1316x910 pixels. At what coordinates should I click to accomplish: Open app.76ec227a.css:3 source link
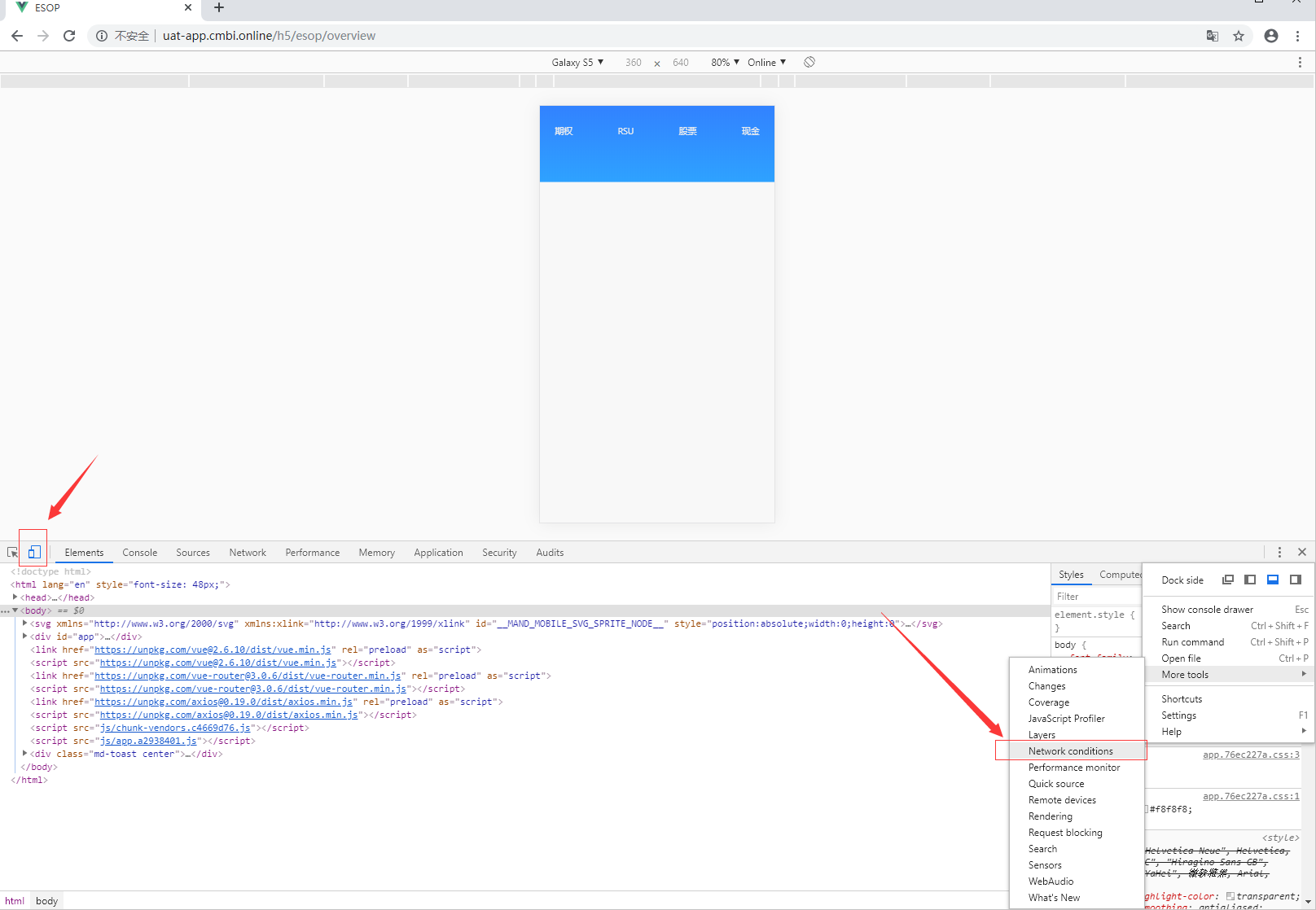(1251, 755)
